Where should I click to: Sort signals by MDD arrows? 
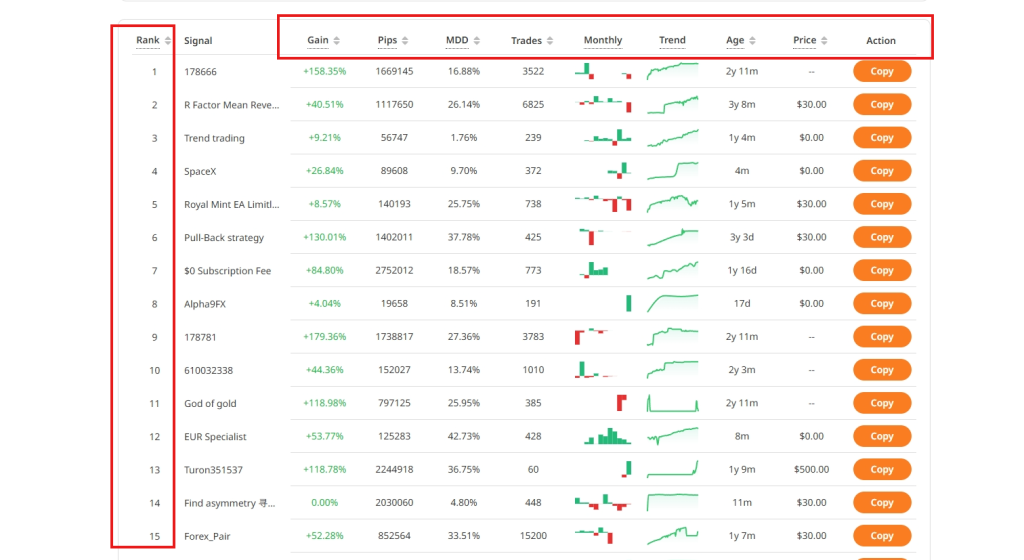pyautogui.click(x=475, y=41)
